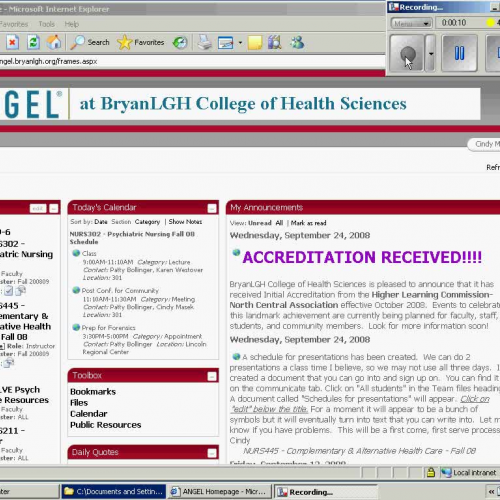Screen dimensions: 500x500
Task: Click the record button in Recording window
Action: pyautogui.click(x=407, y=53)
